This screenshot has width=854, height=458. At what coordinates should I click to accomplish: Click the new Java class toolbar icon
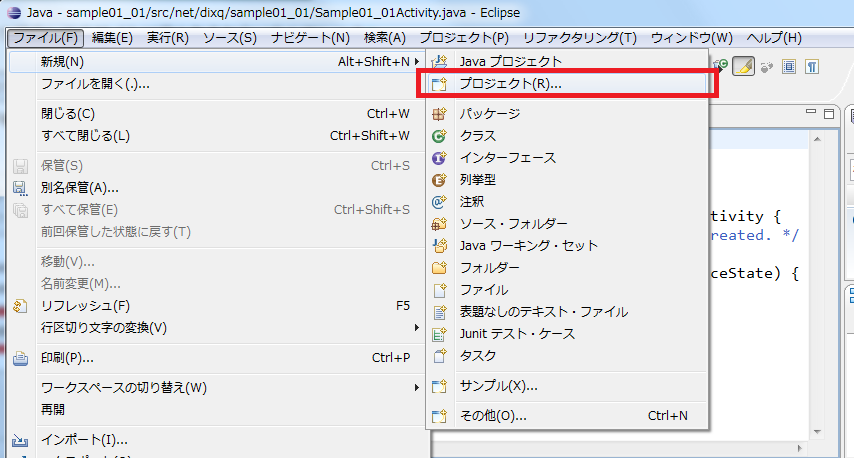[721, 64]
